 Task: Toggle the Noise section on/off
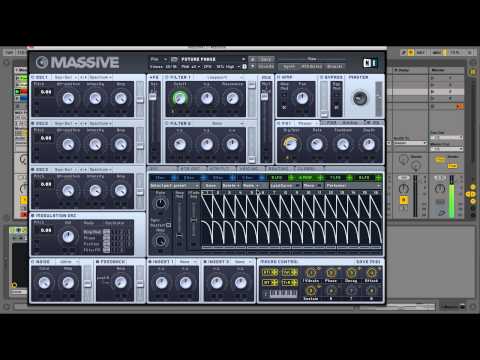click(33, 262)
